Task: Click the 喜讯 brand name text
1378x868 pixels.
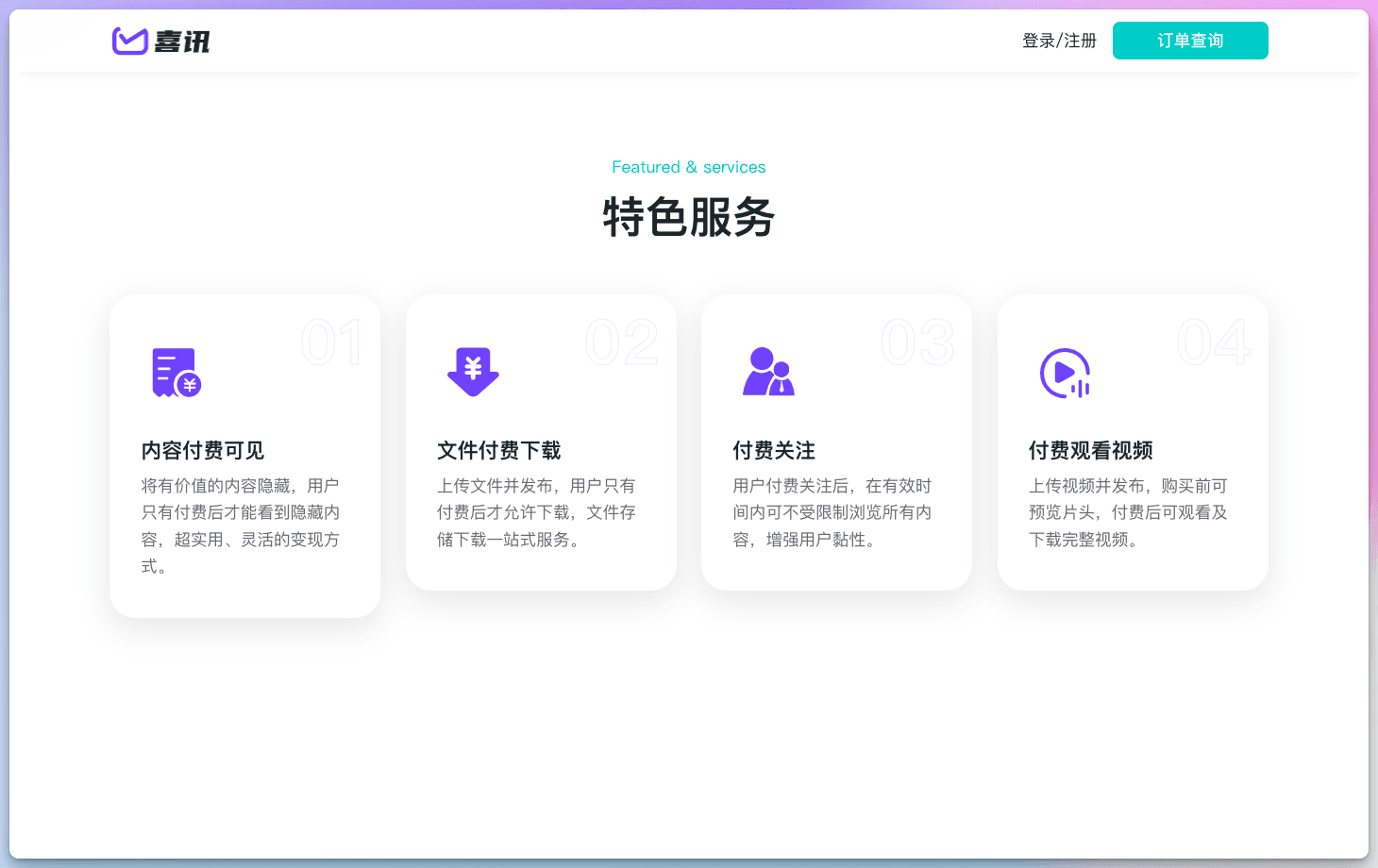Action: pyautogui.click(x=182, y=42)
